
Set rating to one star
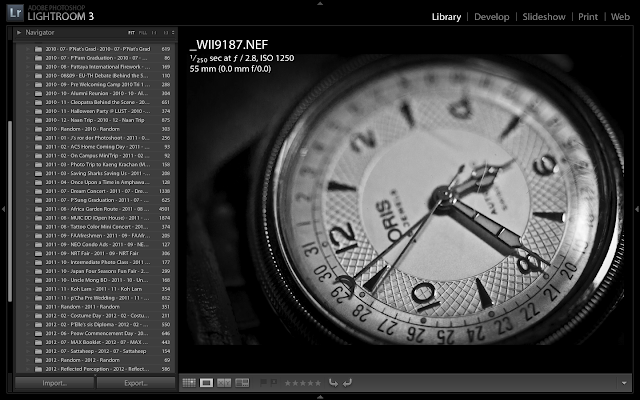[288, 383]
